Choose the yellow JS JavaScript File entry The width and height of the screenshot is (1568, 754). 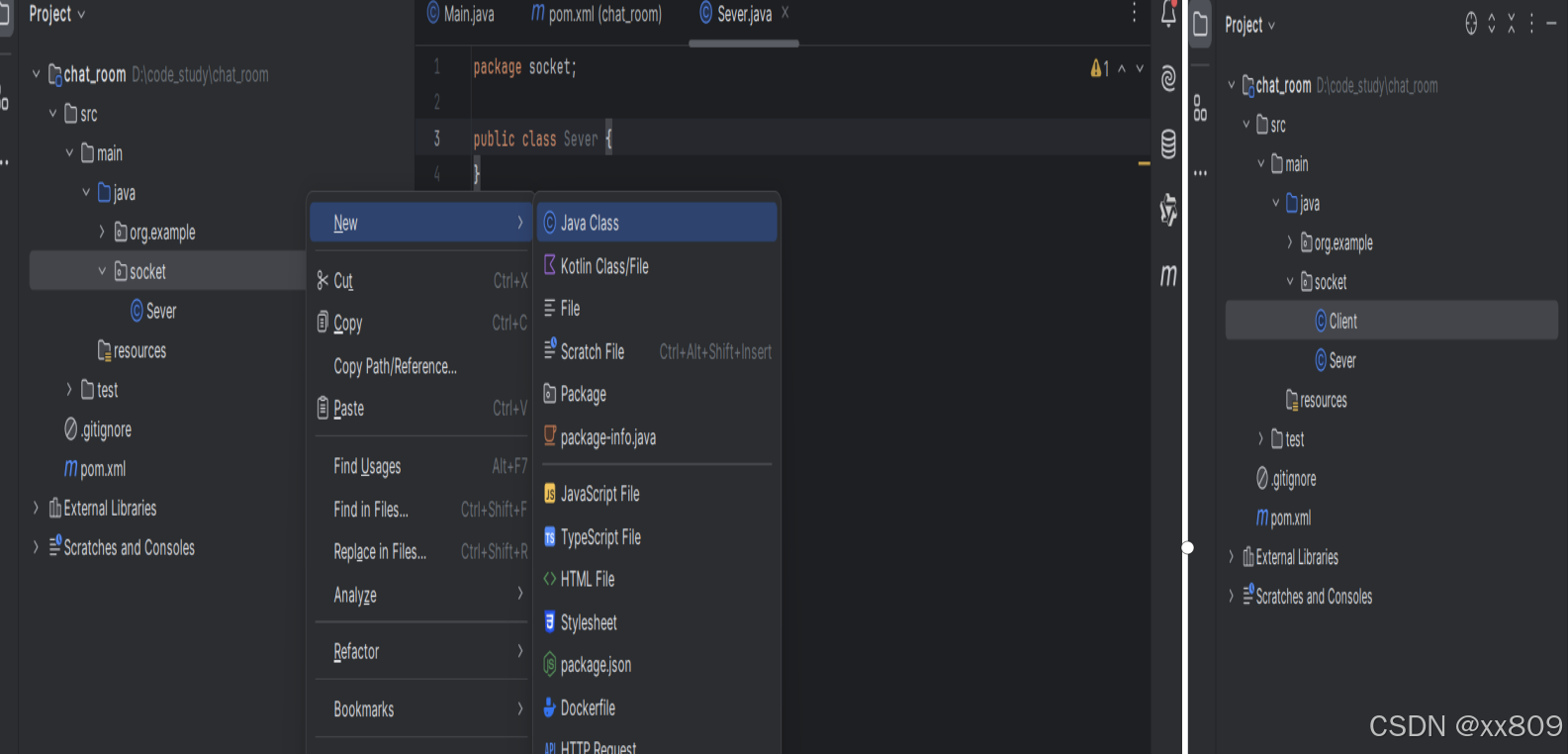pos(657,494)
